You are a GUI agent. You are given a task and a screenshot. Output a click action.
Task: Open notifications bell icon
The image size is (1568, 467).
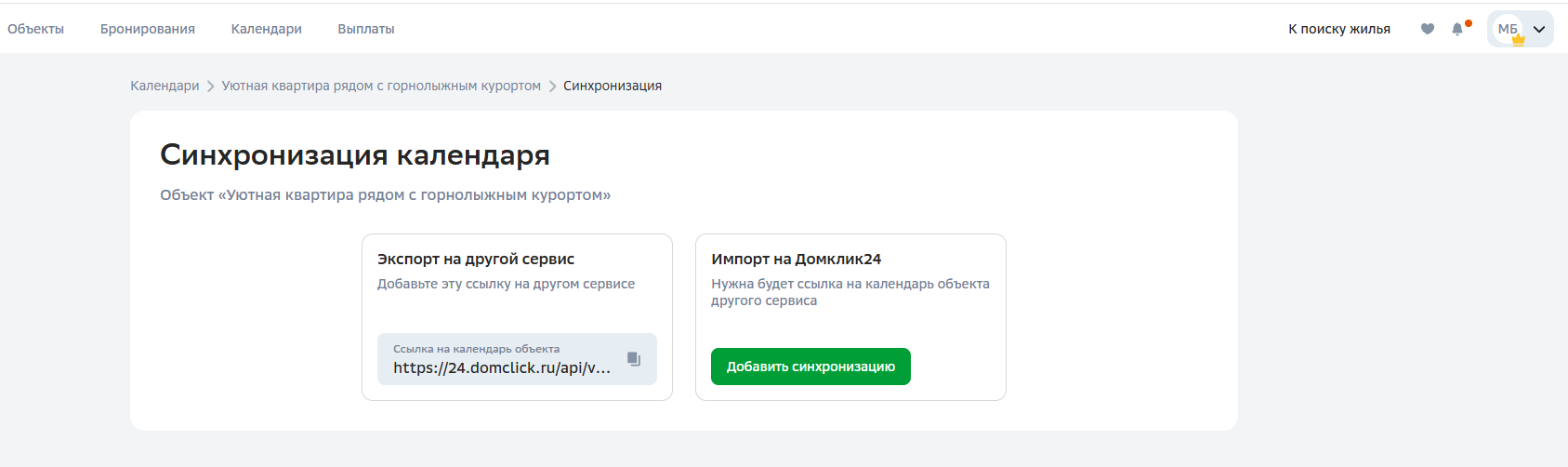[x=1457, y=29]
